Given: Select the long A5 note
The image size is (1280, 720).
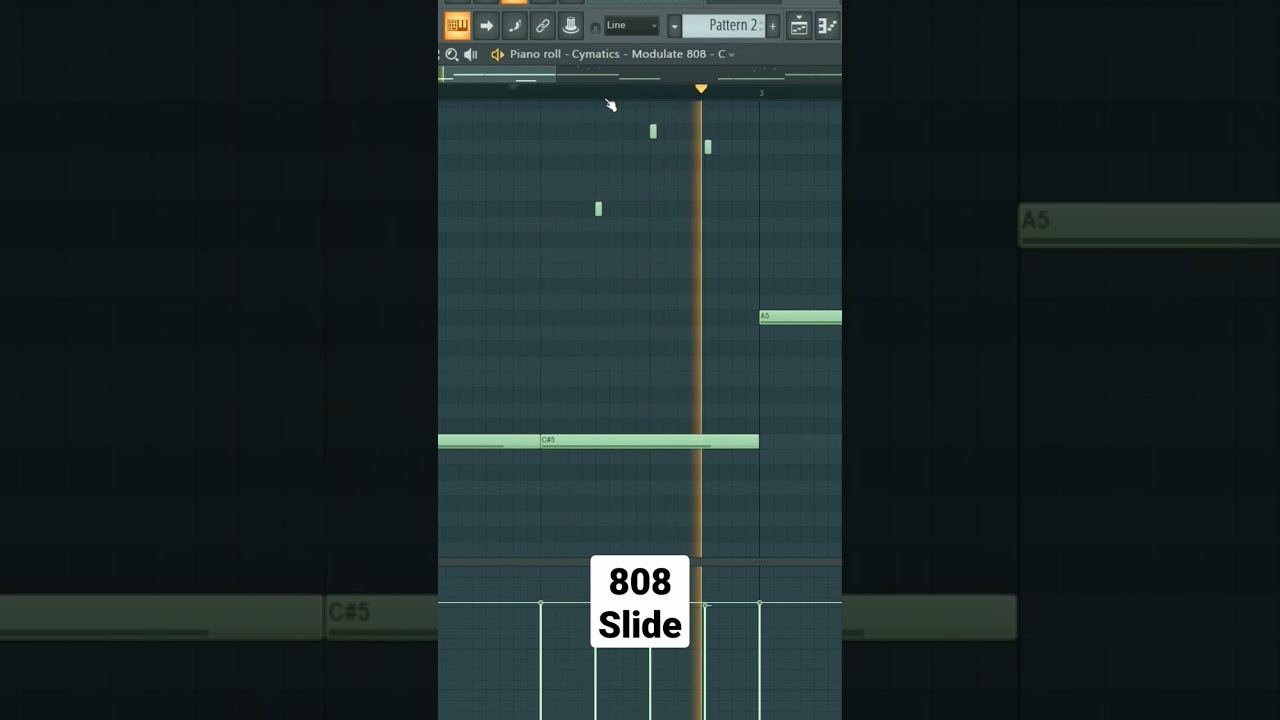Looking at the screenshot, I should click(x=800, y=317).
